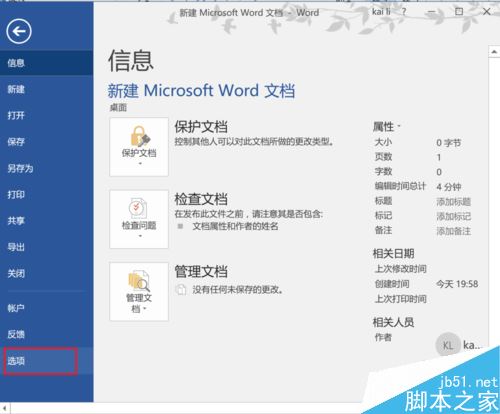
Task: Click 添加标题 to add a title
Action: [454, 202]
